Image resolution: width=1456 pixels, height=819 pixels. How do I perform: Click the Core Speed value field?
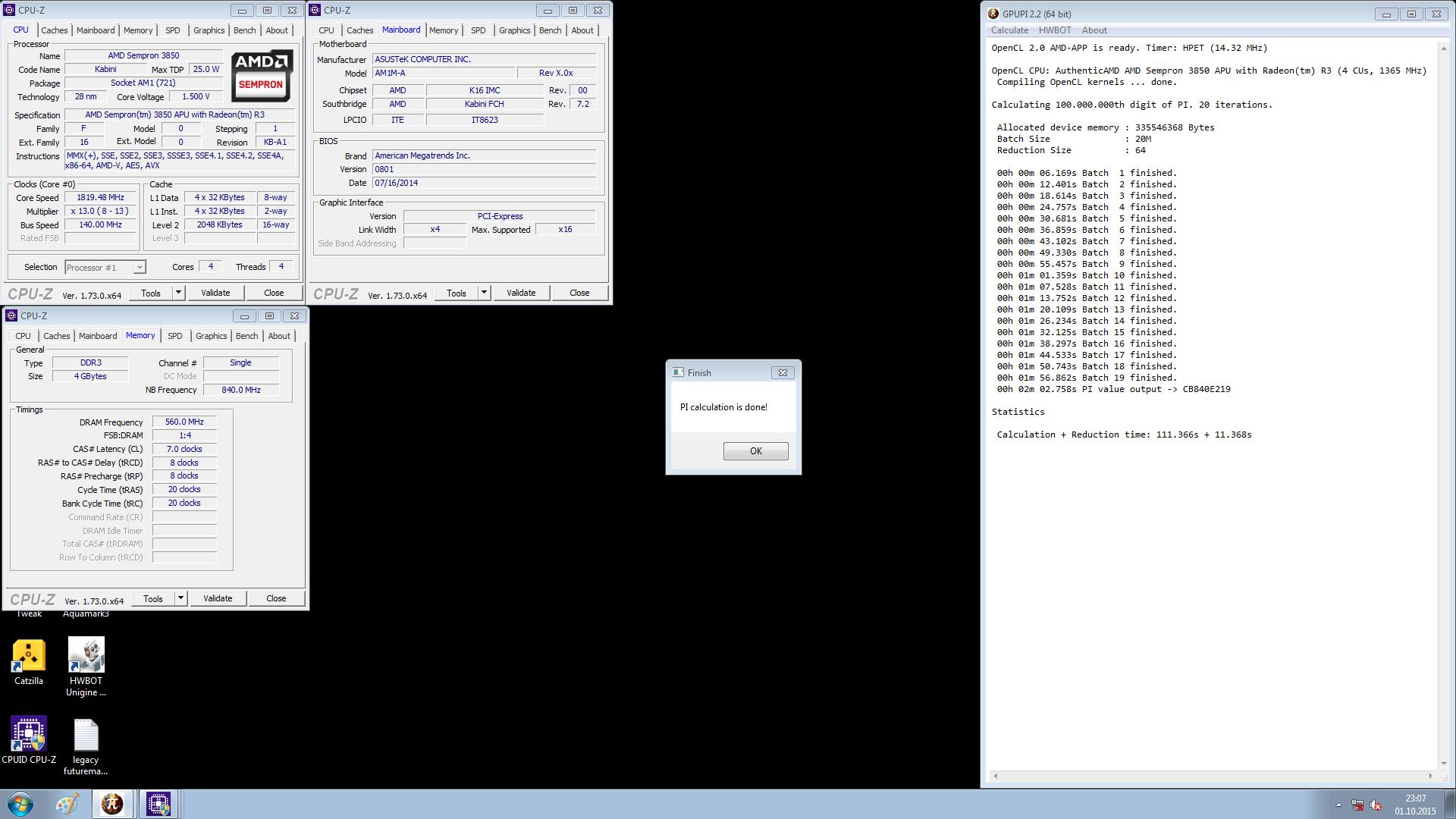pos(100,197)
